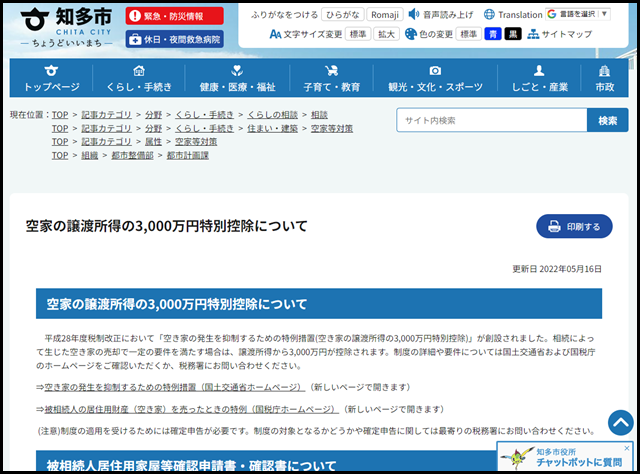Screen dimensions: 640x474
Task: Open 子育て・教育 nav menu
Action: tap(331, 78)
